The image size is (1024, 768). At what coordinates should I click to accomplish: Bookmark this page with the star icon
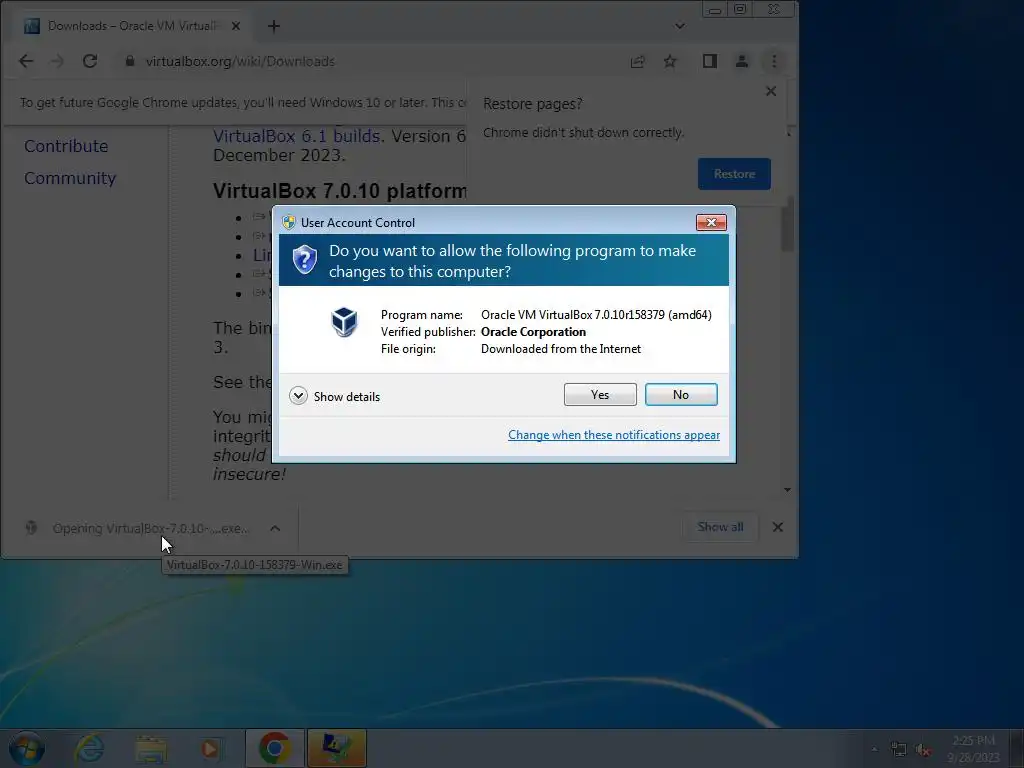(670, 61)
